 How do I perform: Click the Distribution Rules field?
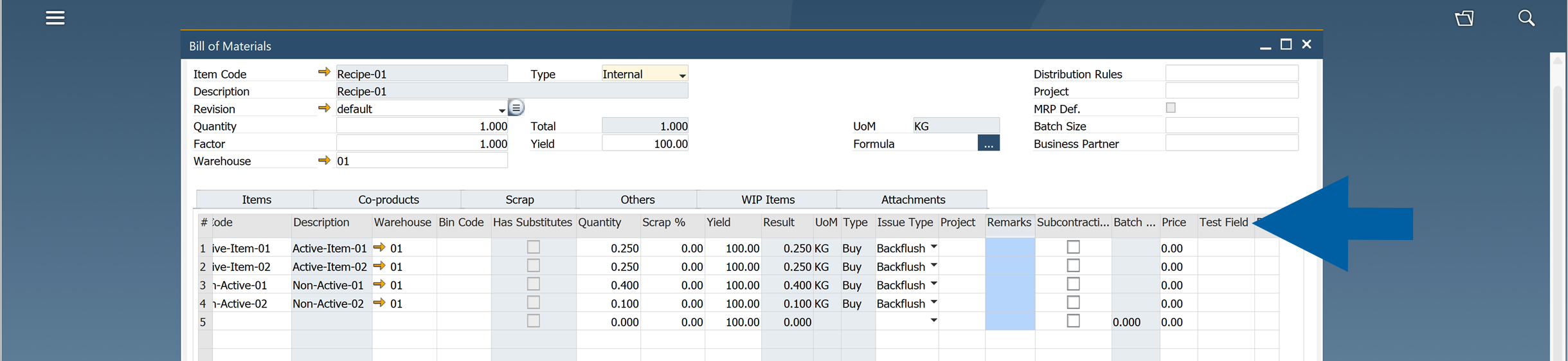coord(1232,73)
